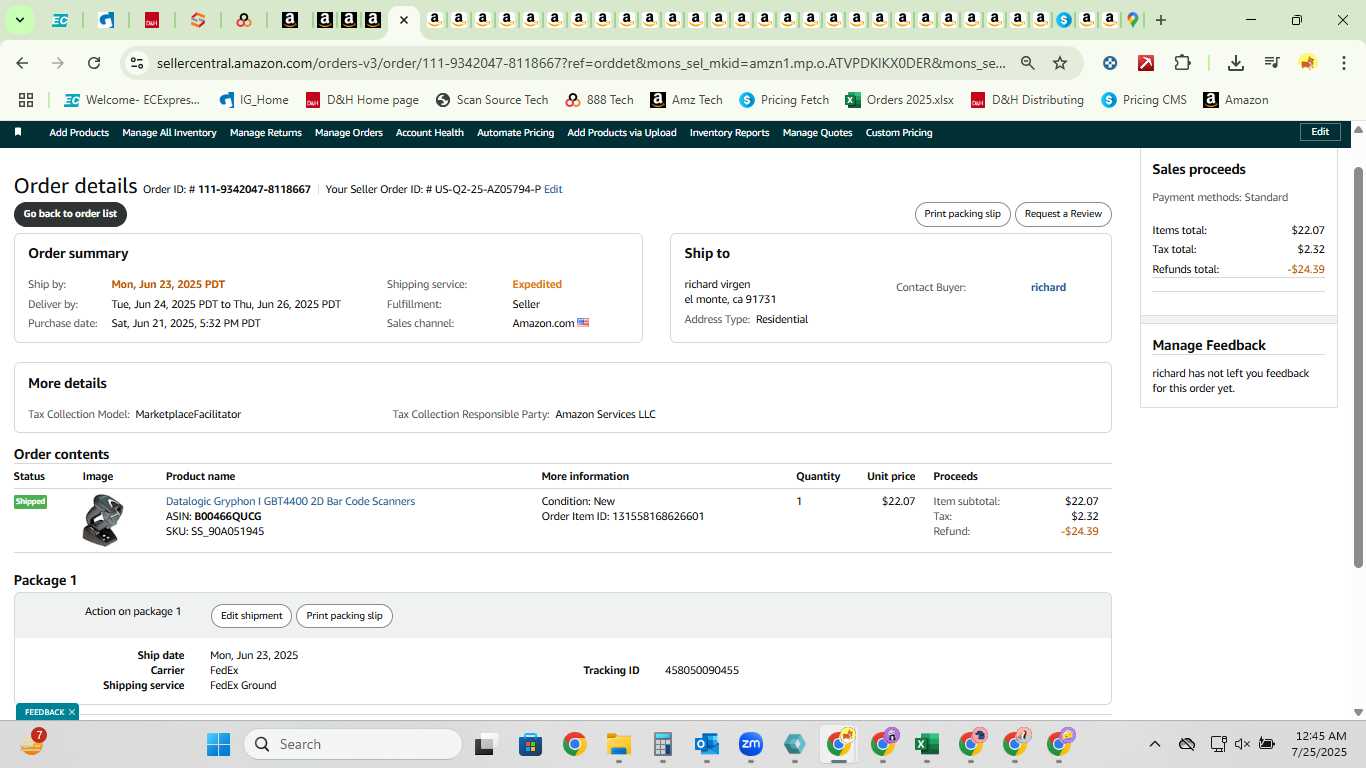This screenshot has height=768, width=1366.
Task: Open Zoom from taskbar
Action: coord(750,744)
